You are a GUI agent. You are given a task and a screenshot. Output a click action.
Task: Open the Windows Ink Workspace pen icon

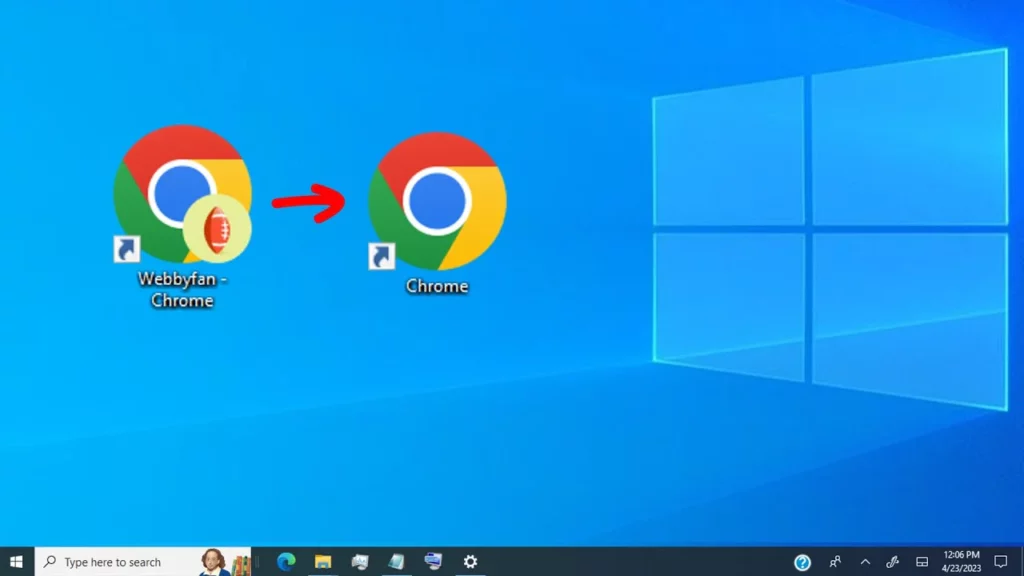(x=893, y=562)
